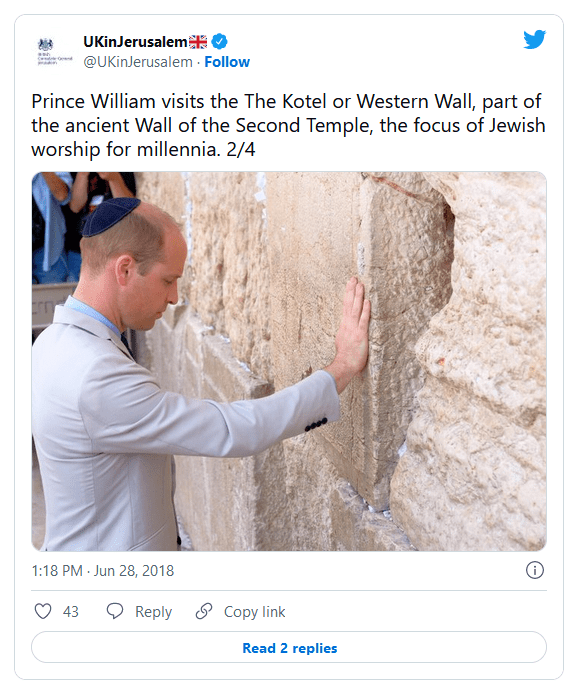This screenshot has width=575, height=699.
Task: Click the tweet text about The Kotel
Action: 288,125
